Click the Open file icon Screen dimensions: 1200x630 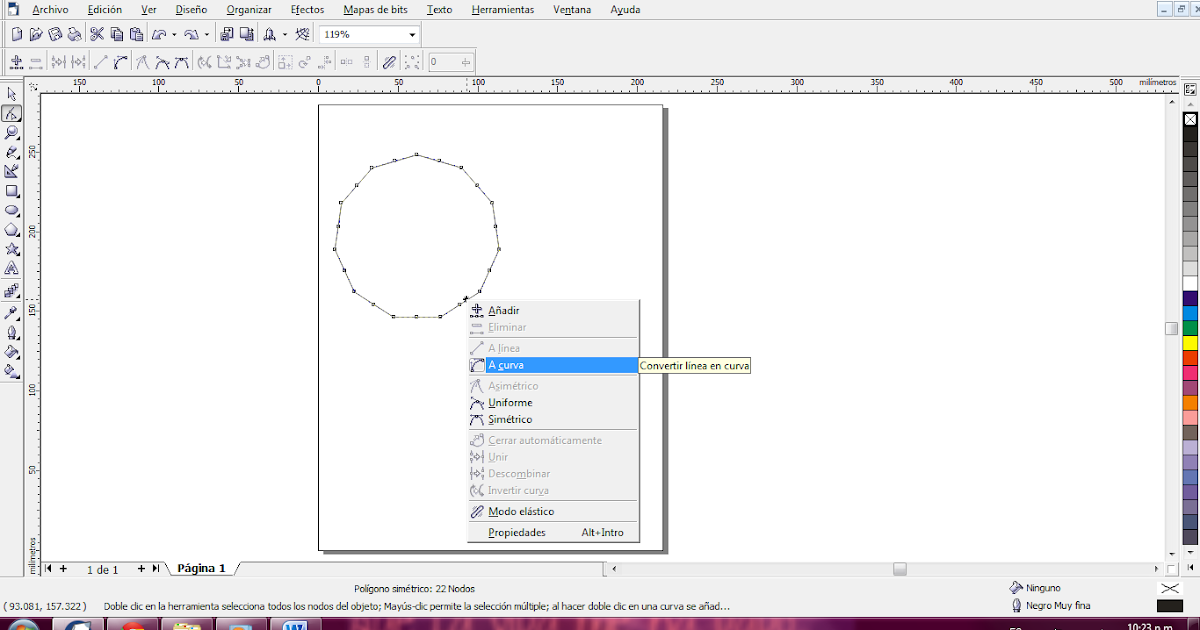(x=35, y=34)
